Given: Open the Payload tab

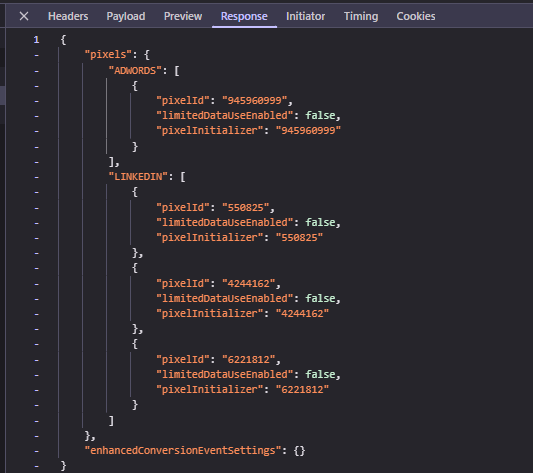Looking at the screenshot, I should tap(126, 16).
